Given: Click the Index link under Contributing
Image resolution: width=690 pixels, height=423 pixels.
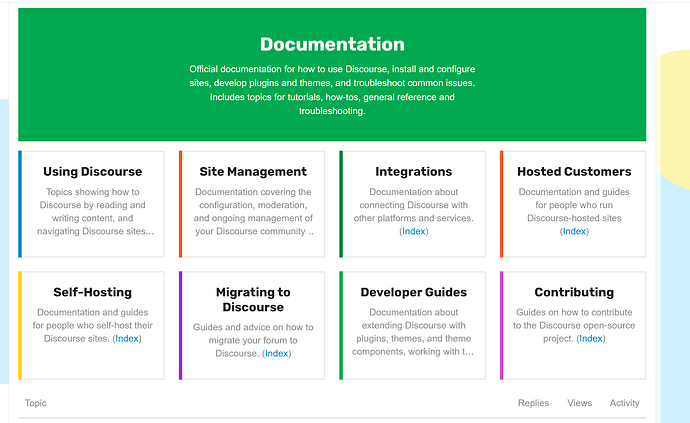Looking at the screenshot, I should tap(591, 338).
